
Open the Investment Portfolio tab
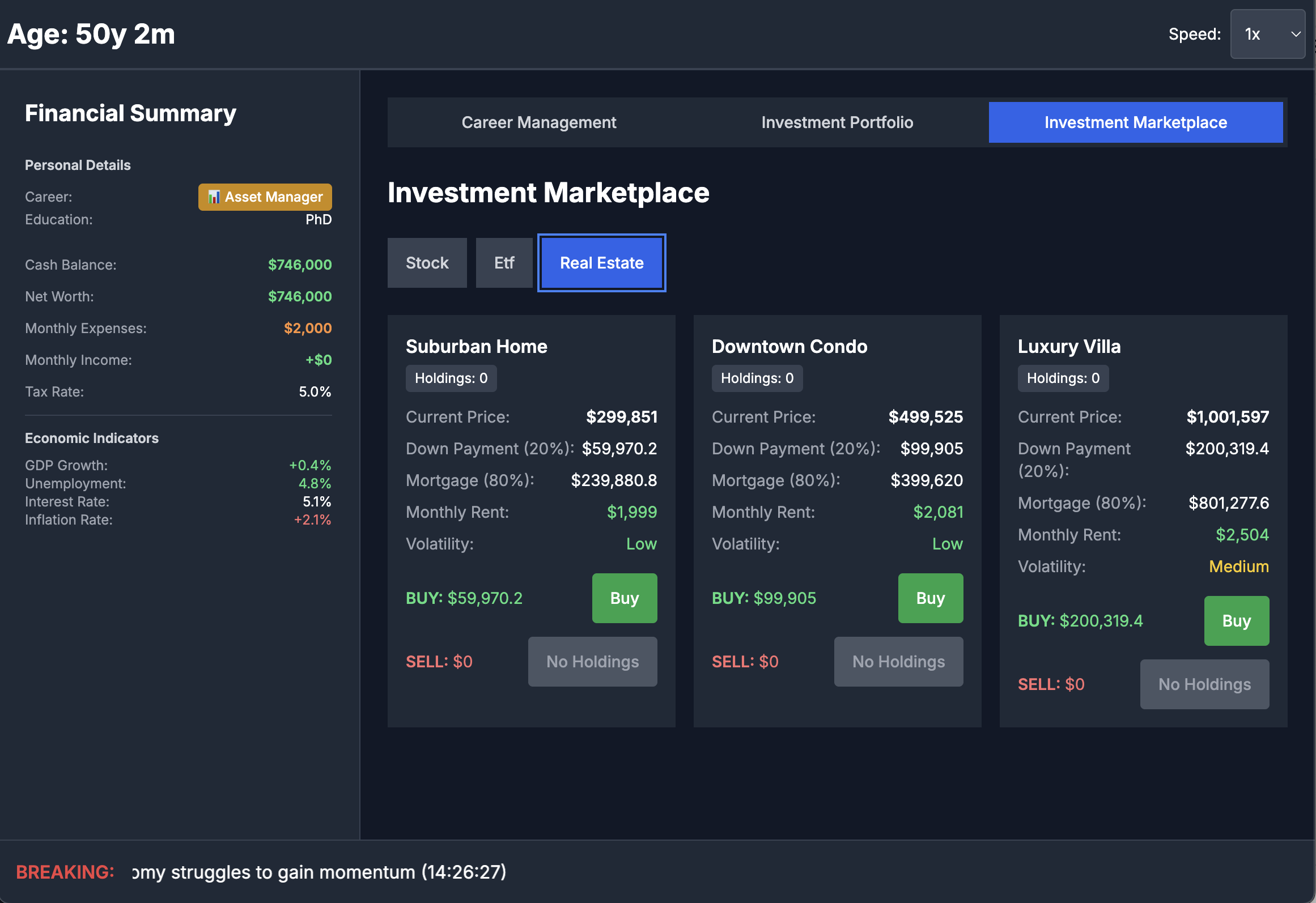[837, 122]
